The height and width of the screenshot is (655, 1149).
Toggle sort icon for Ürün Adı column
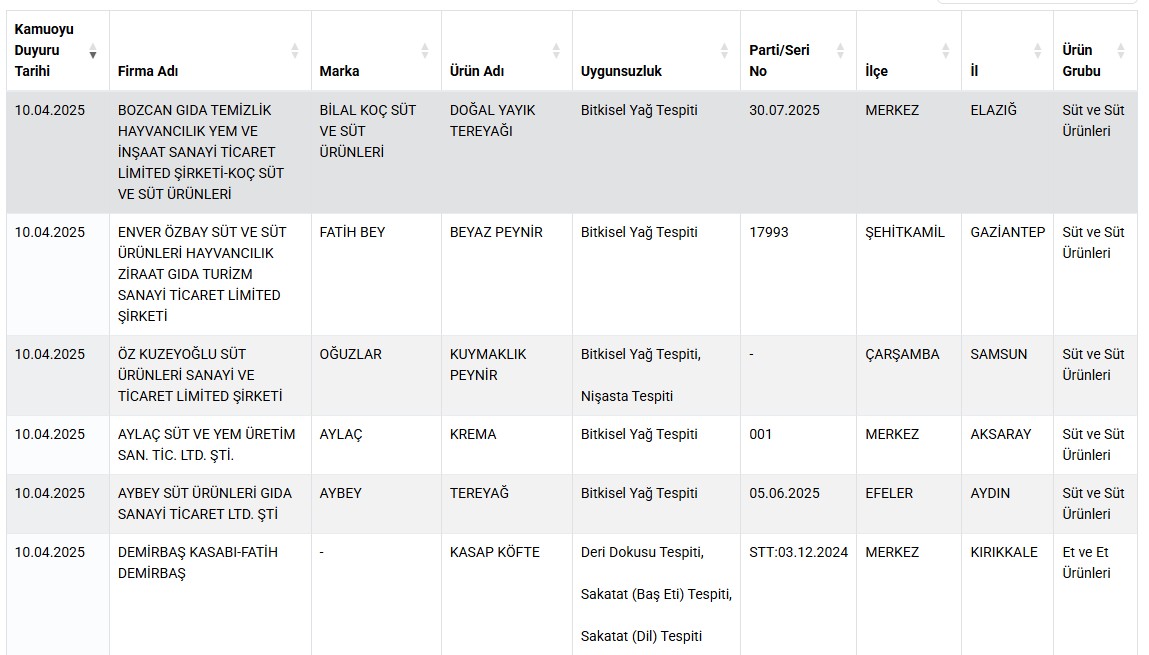click(x=556, y=51)
